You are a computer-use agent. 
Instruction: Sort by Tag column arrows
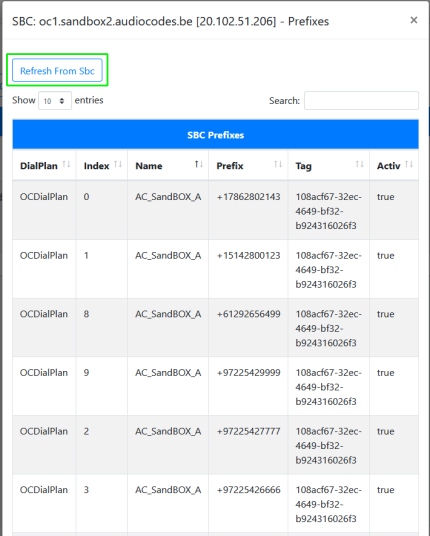tap(360, 164)
